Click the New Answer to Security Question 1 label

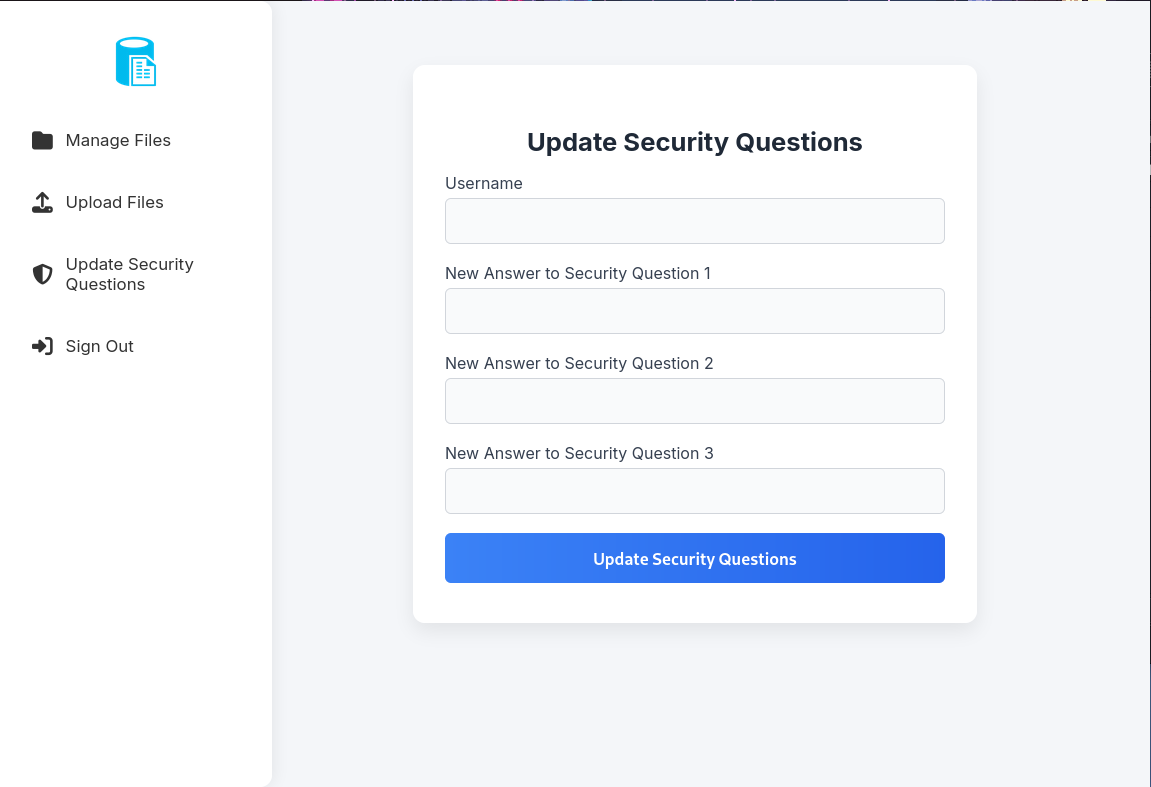[x=578, y=274]
